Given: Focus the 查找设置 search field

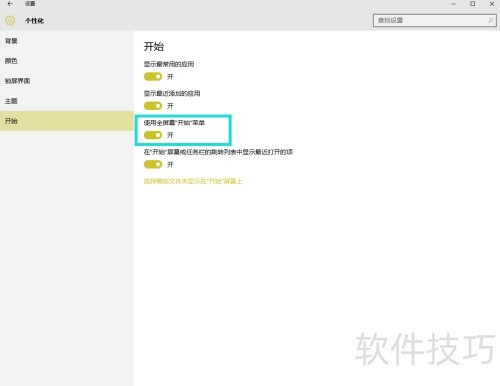Looking at the screenshot, I should coord(434,20).
